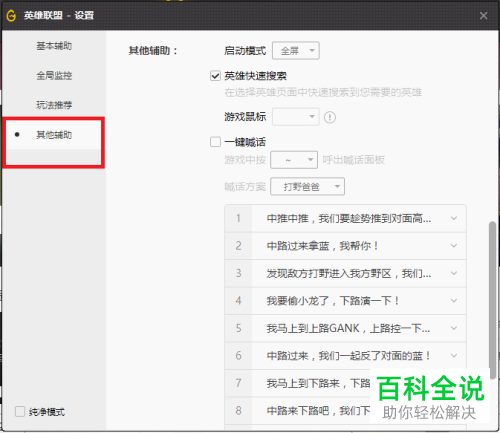This screenshot has height=433, width=500.
Task: Open the 玩法推荐 settings section
Action: click(x=54, y=105)
